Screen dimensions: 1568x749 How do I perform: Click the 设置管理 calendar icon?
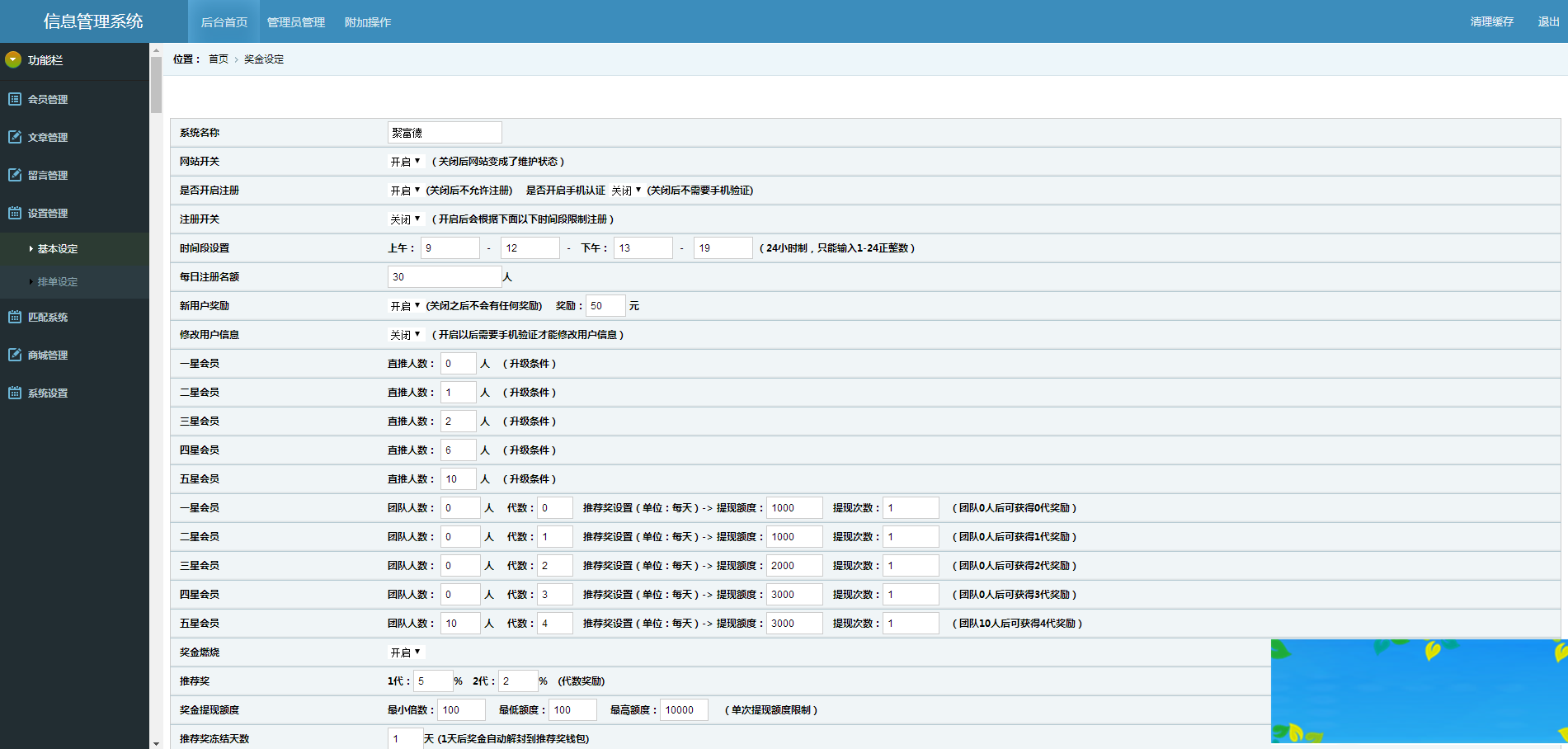click(x=15, y=213)
